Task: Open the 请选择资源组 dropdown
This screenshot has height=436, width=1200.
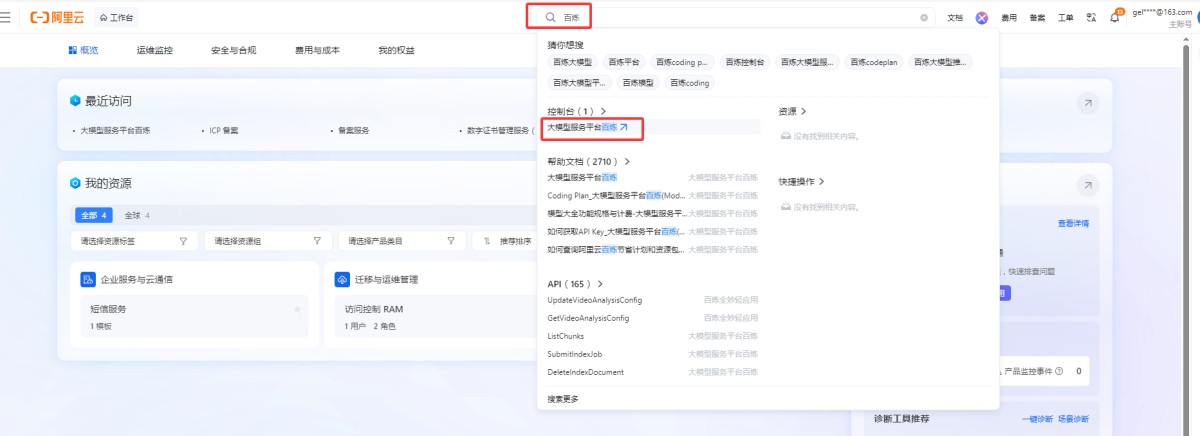Action: click(268, 241)
